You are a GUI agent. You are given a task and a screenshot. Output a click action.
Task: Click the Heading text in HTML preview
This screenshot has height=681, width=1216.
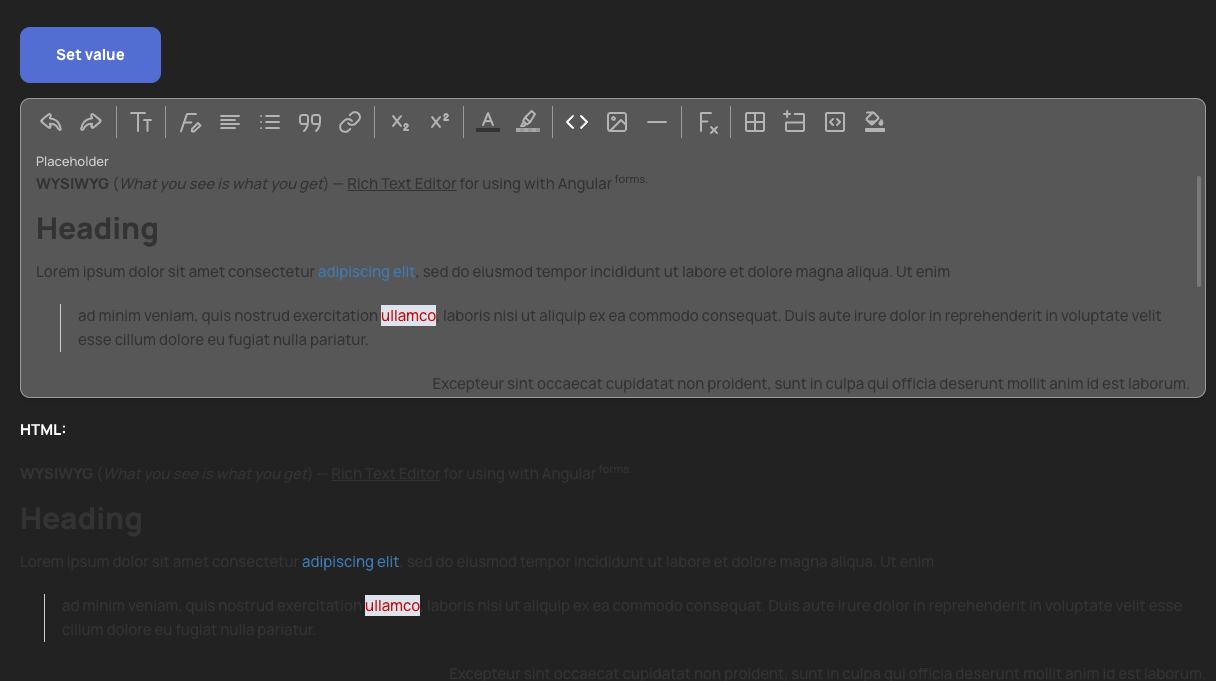(x=81, y=519)
